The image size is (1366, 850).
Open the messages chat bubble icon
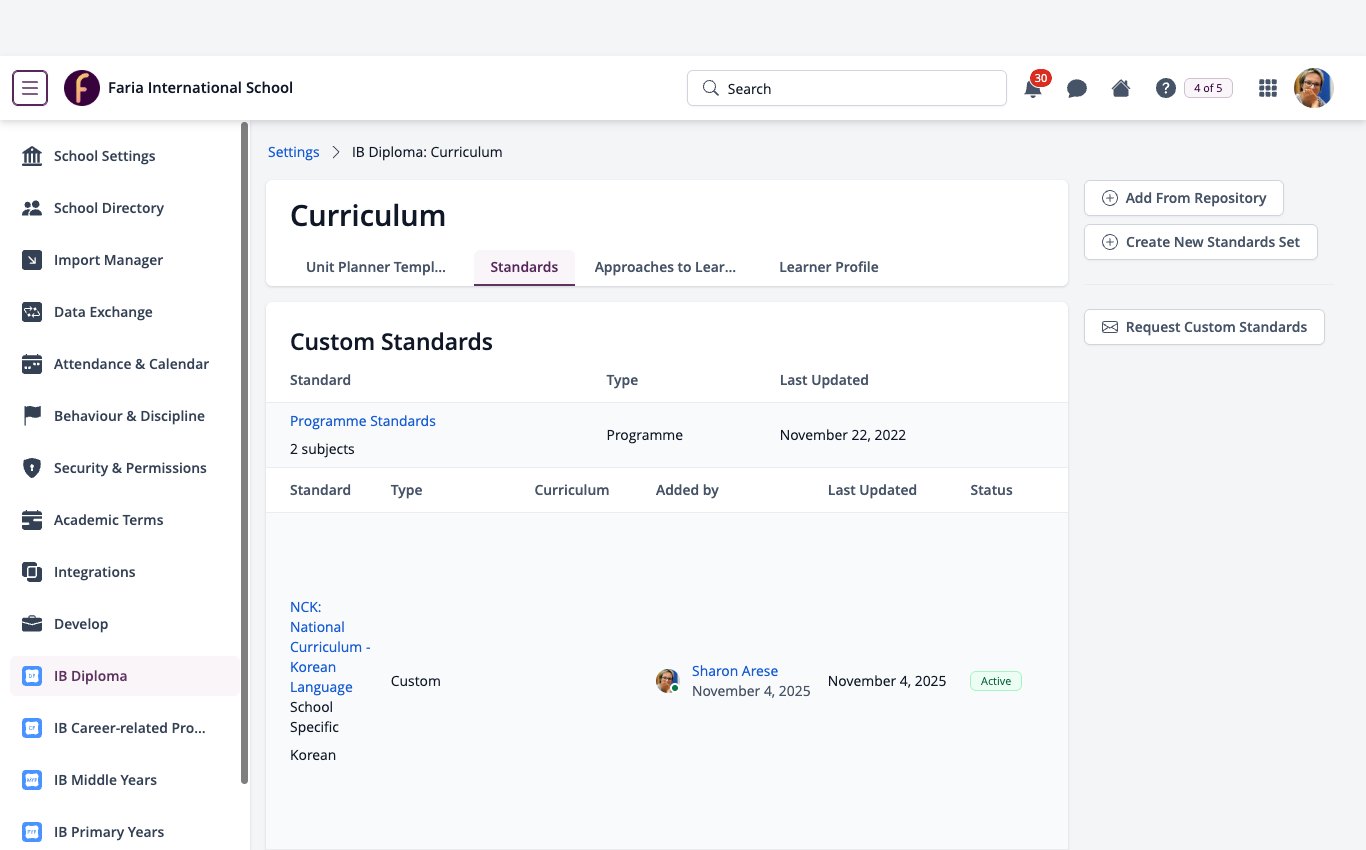tap(1077, 88)
